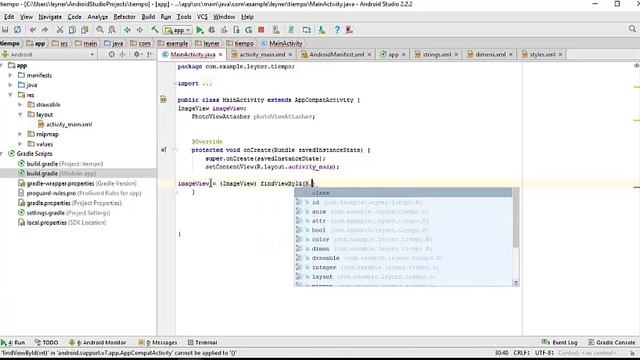This screenshot has width=640, height=360.
Task: Expand the mipmap folder
Action: pos(20,134)
